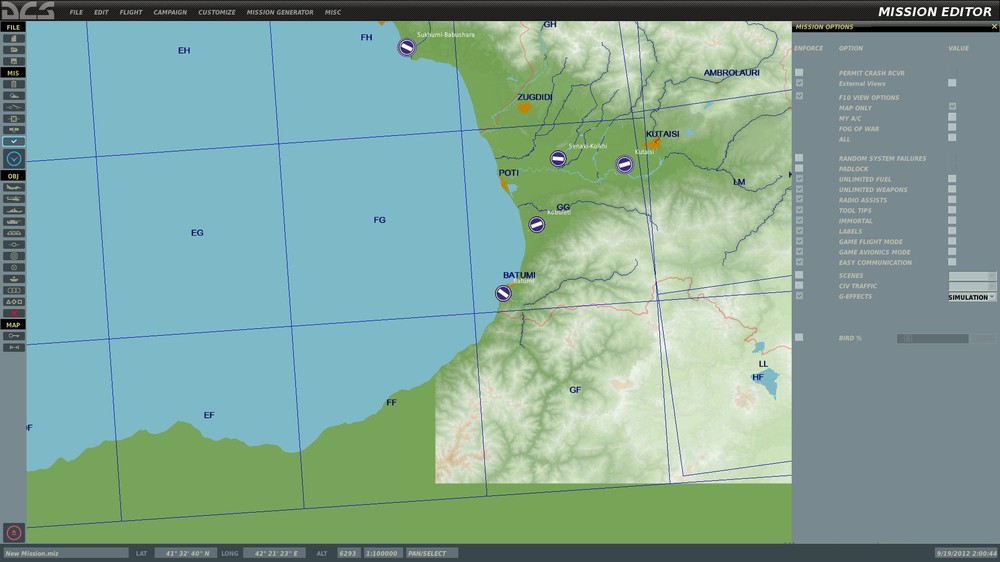Expand the Scenes dropdown
1000x562 pixels.
[x=972, y=276]
